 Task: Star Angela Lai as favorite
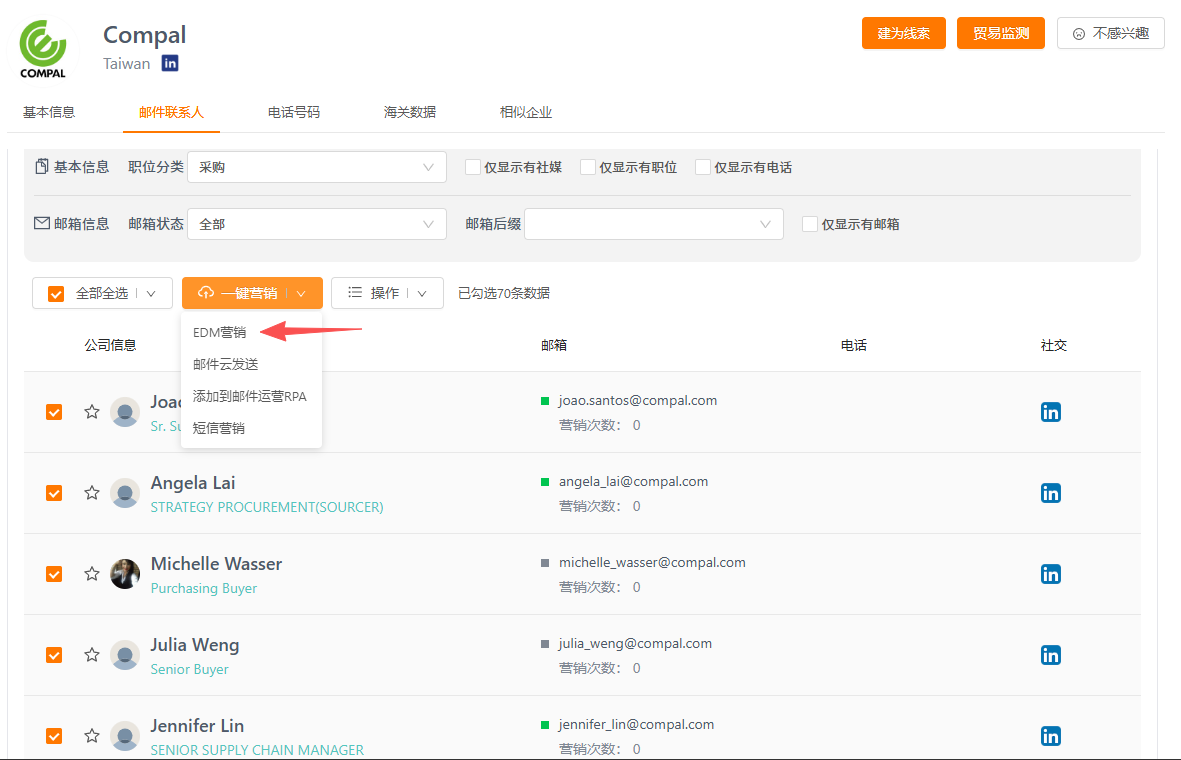click(92, 493)
